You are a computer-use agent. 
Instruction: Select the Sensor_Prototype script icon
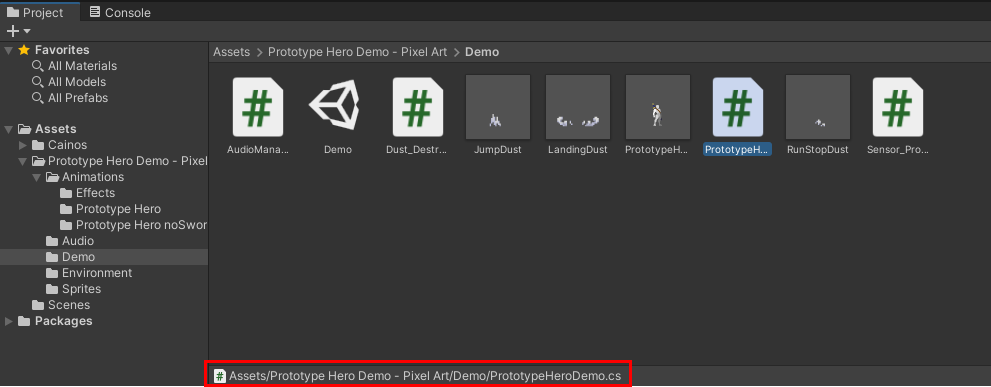[898, 107]
